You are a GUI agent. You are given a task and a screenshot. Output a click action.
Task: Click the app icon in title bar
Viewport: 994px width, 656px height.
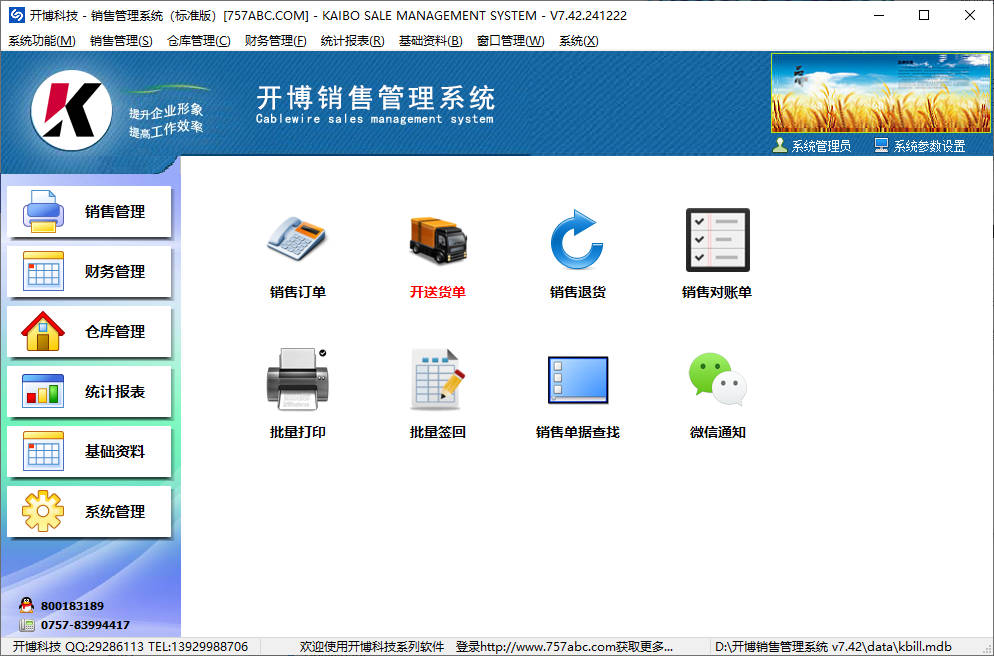16,15
